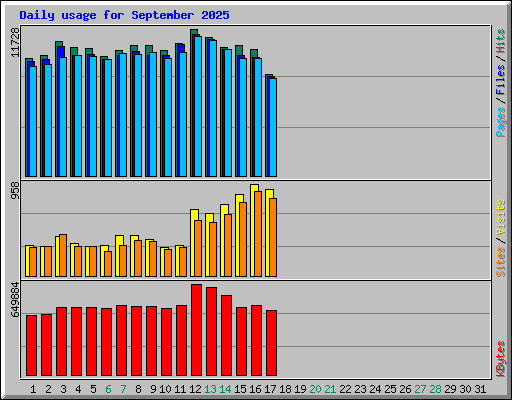Click the 11728 y-axis scale value
512x400 pixels.
point(15,42)
